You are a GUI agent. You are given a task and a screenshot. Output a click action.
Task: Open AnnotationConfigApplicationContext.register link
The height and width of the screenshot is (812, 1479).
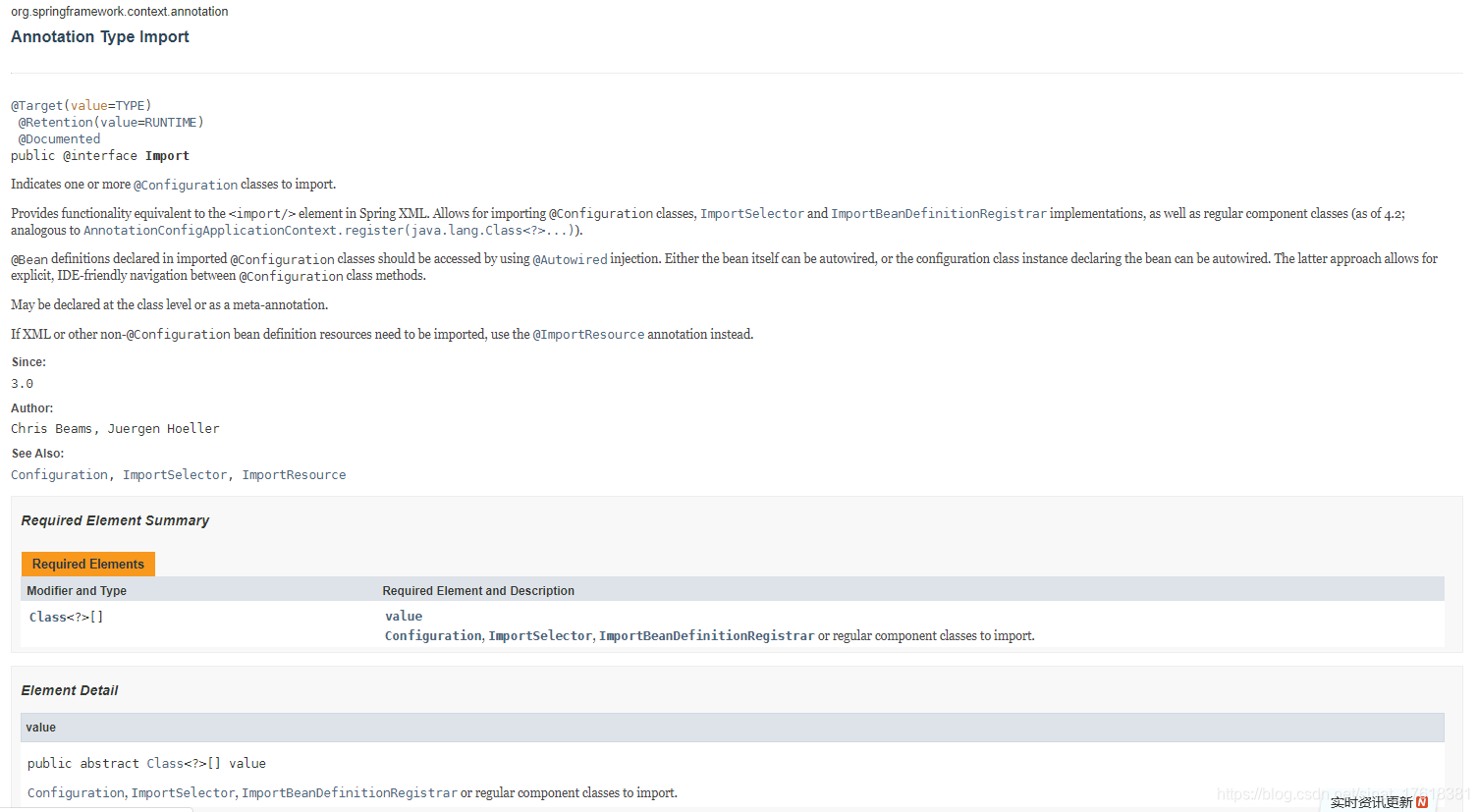[x=330, y=231]
